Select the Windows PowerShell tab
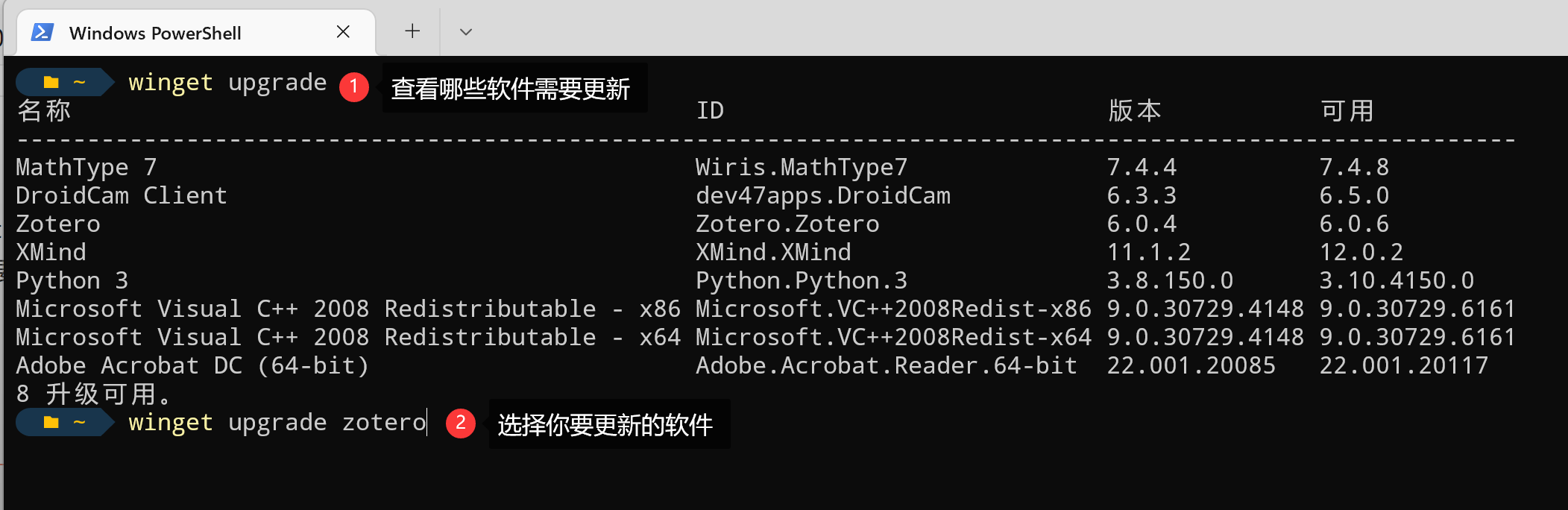 (x=155, y=33)
